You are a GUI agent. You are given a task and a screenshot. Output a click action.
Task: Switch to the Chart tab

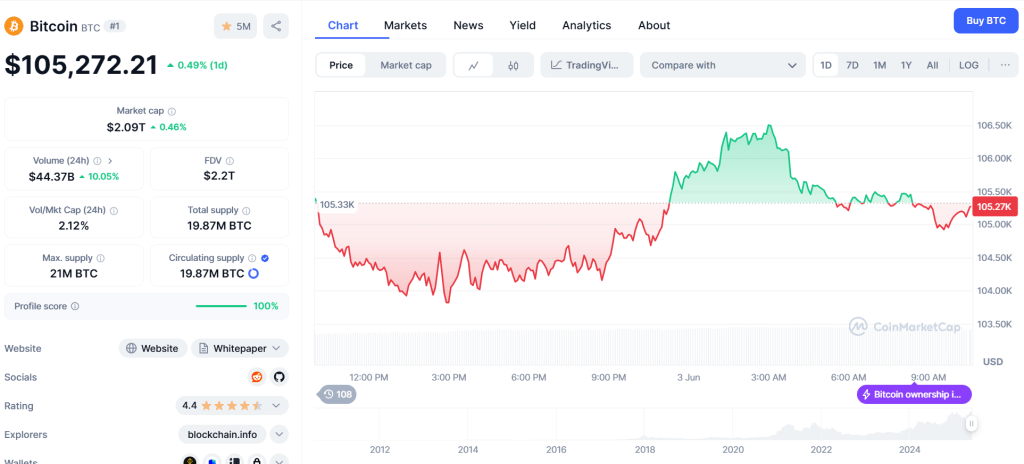pyautogui.click(x=343, y=25)
